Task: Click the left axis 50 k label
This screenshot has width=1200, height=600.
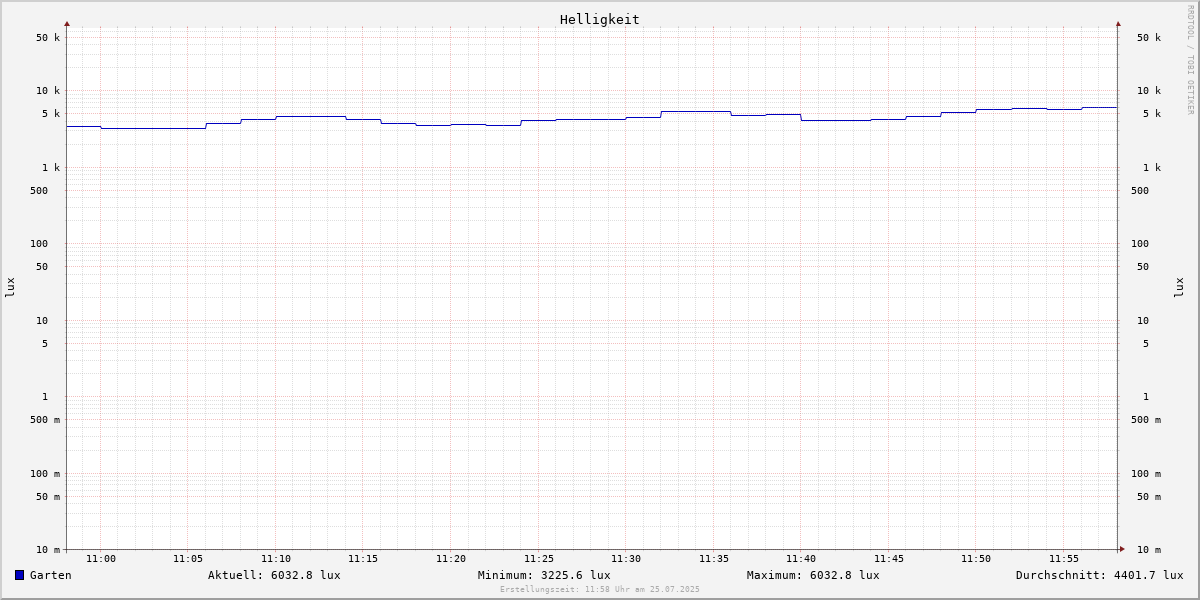Action: [x=48, y=38]
